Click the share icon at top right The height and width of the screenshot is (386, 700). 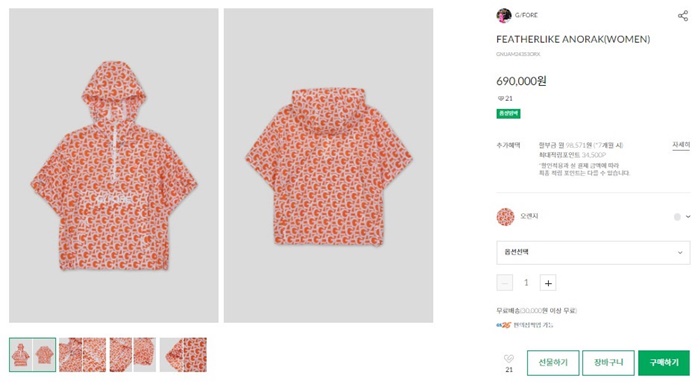(x=683, y=16)
